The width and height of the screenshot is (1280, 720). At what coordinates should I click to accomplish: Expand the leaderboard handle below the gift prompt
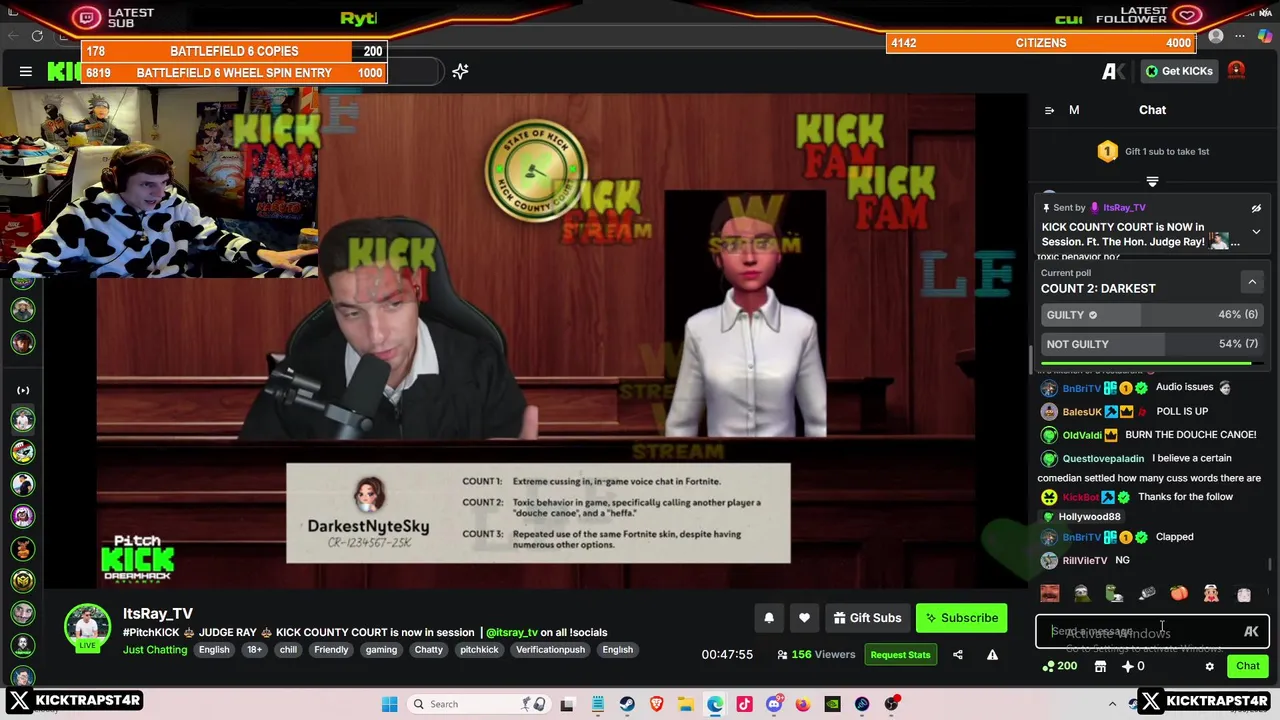[1152, 181]
